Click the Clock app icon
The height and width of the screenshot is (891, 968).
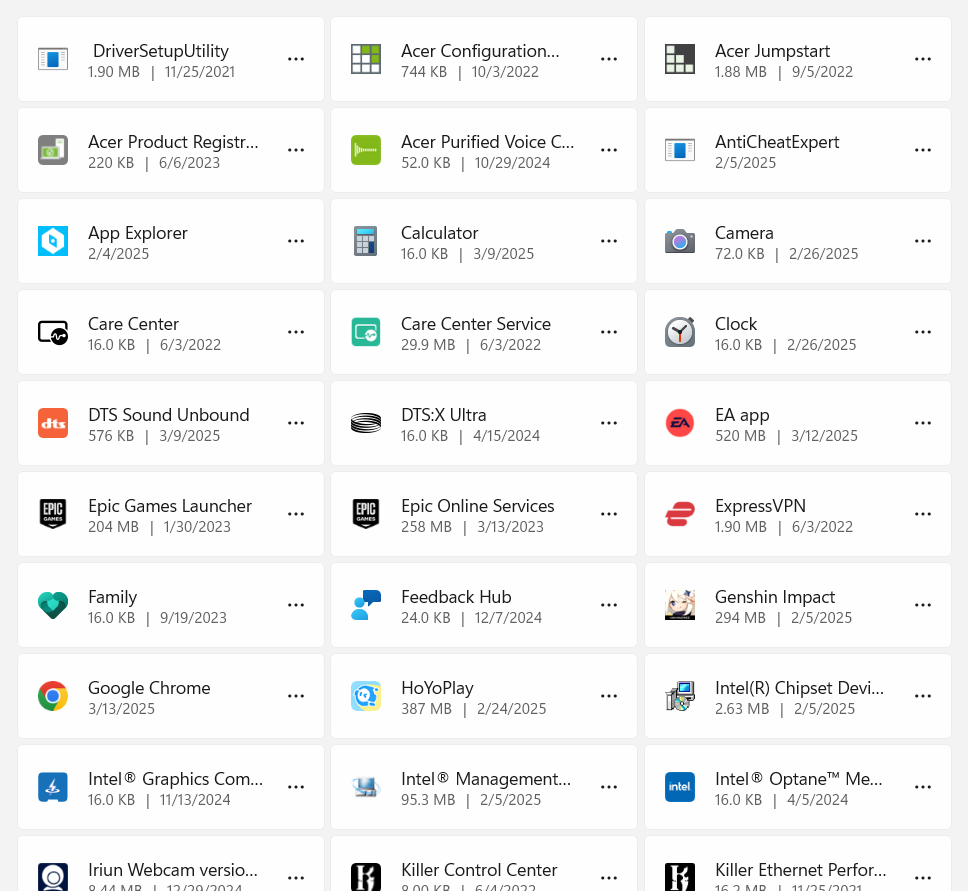(x=680, y=332)
